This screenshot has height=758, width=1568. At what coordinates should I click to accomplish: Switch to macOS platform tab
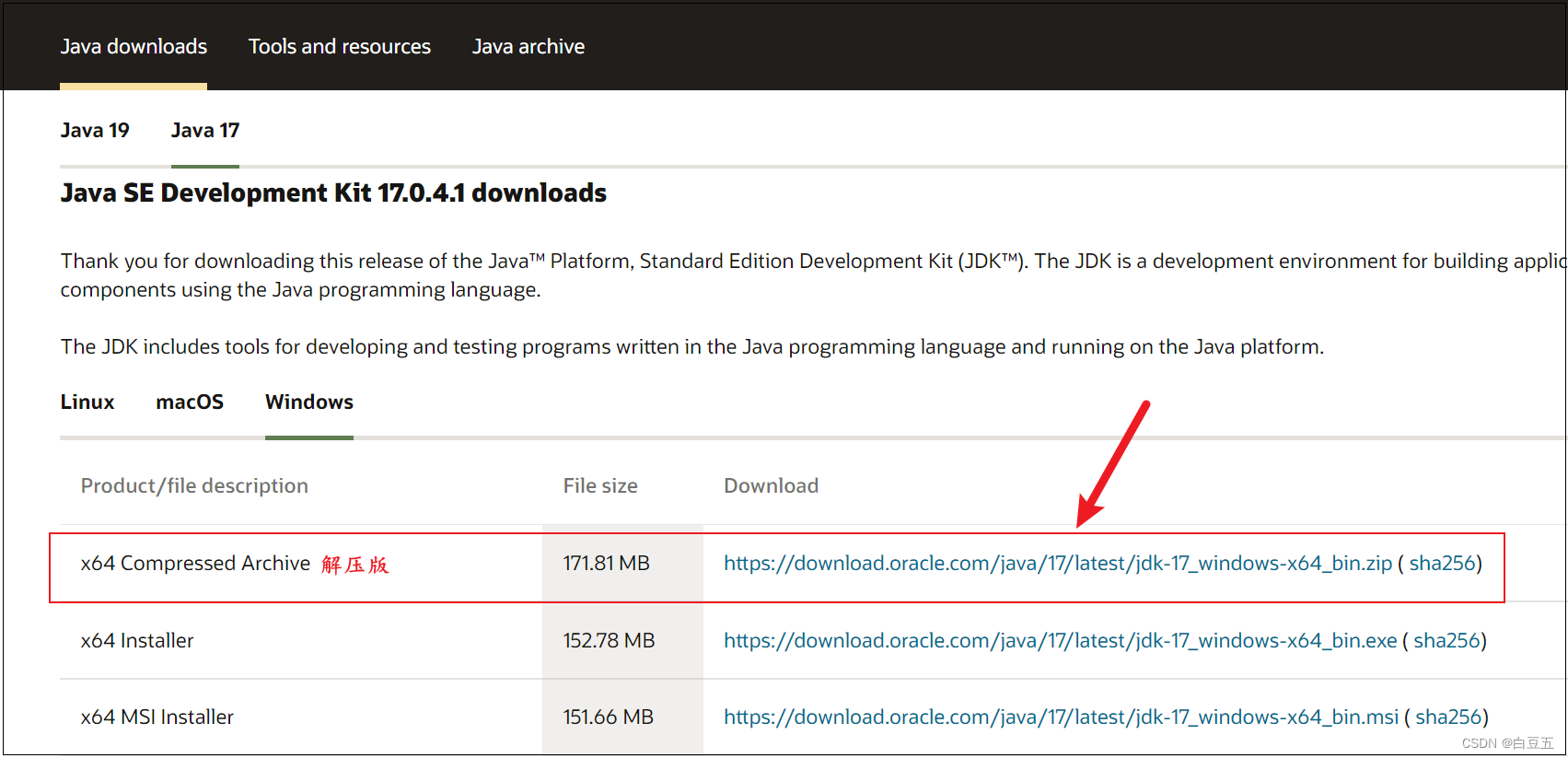(190, 402)
